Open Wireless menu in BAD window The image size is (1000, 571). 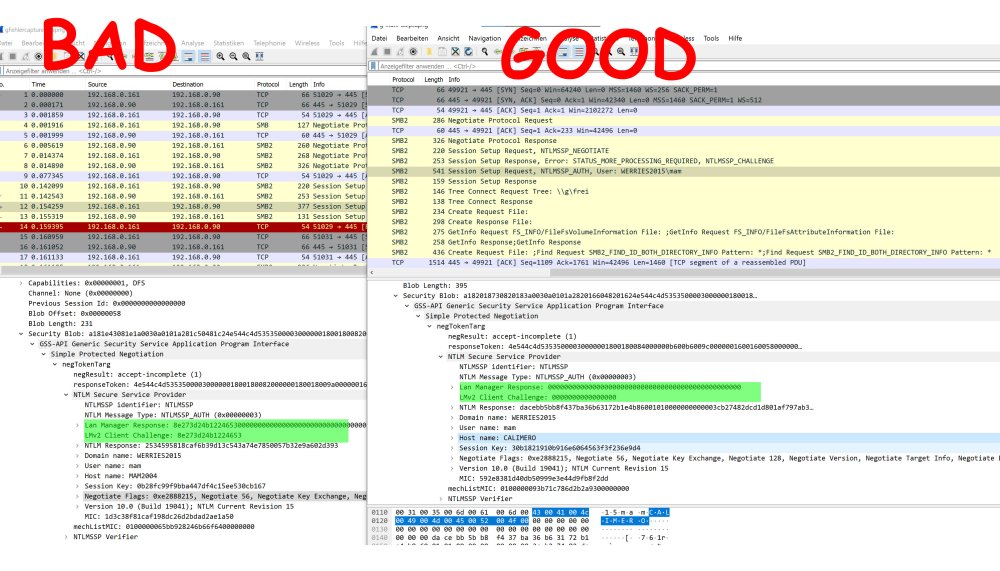point(307,43)
